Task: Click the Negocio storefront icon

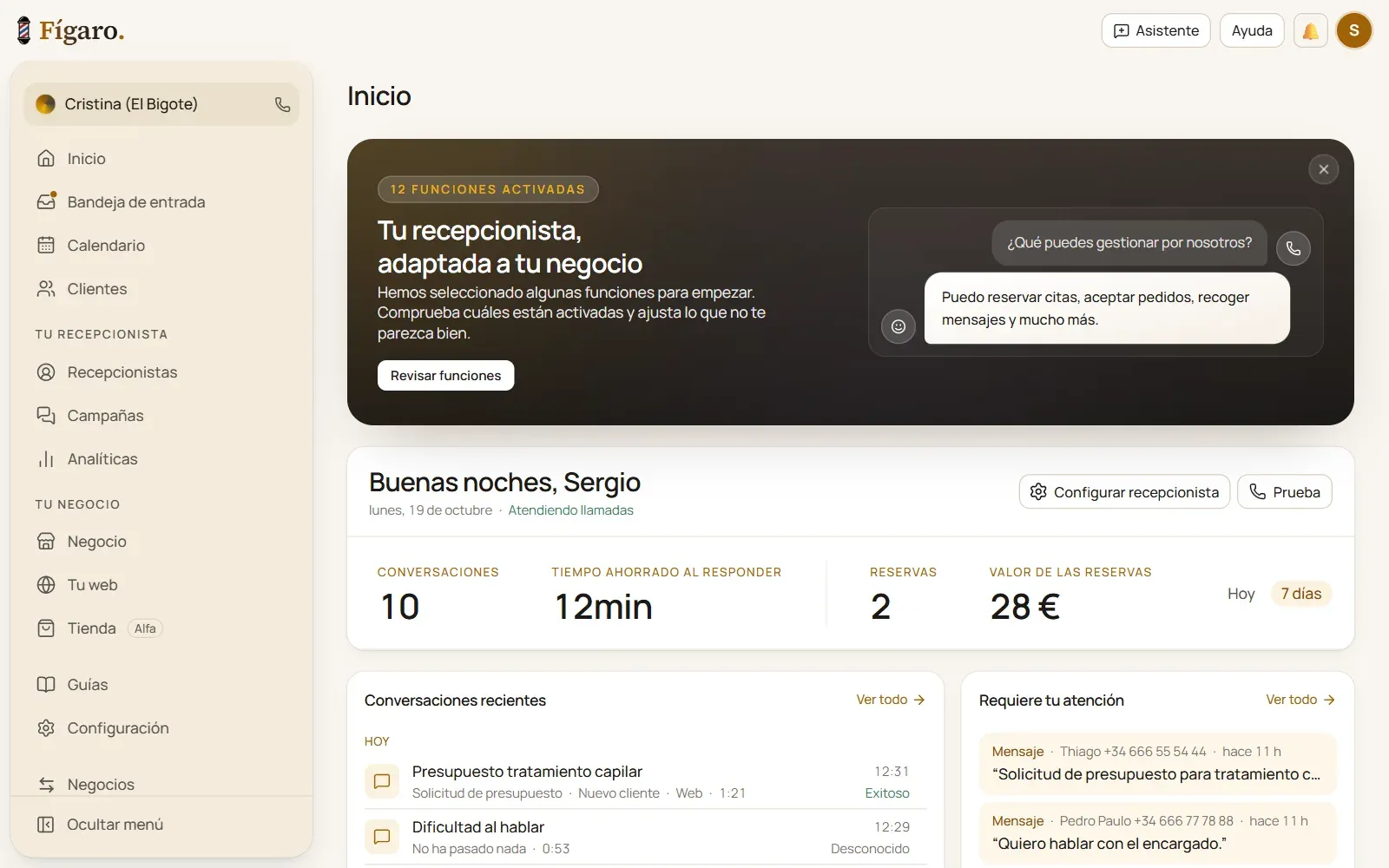Action: pos(46,542)
